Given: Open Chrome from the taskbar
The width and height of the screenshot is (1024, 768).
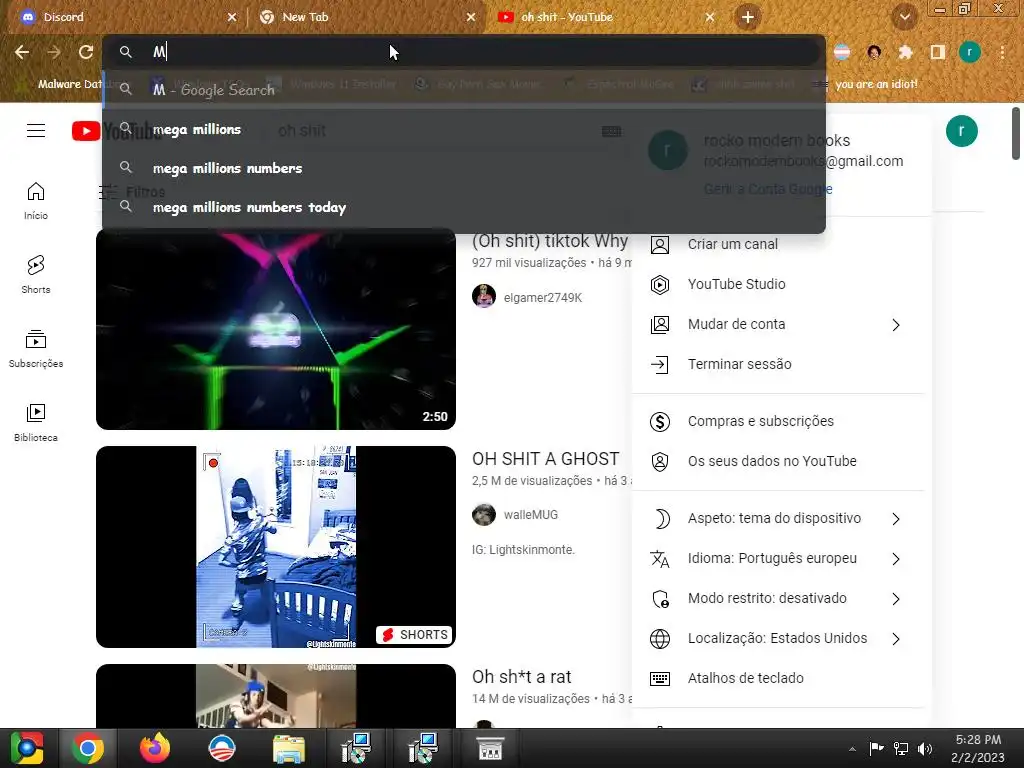Looking at the screenshot, I should [88, 748].
